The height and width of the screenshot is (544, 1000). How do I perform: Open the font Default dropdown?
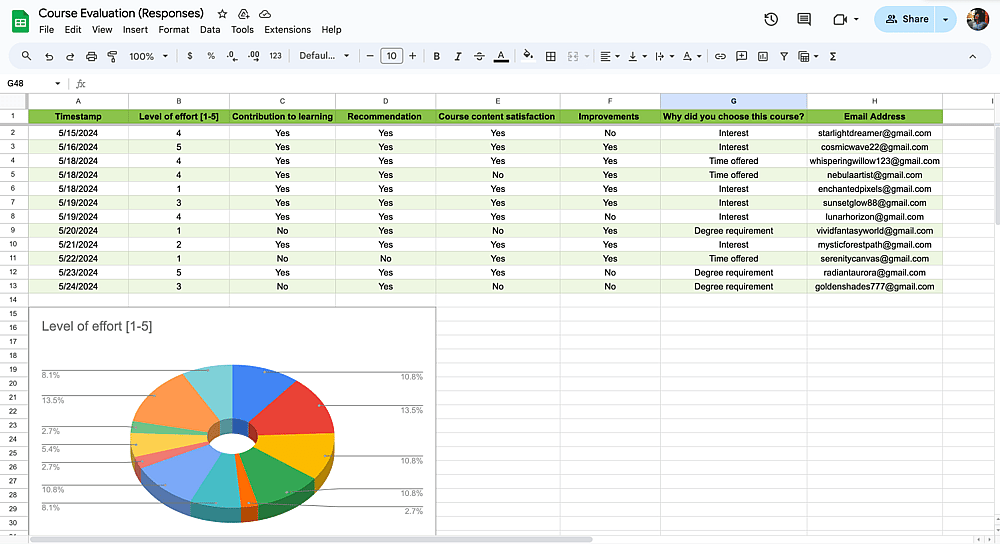point(324,56)
